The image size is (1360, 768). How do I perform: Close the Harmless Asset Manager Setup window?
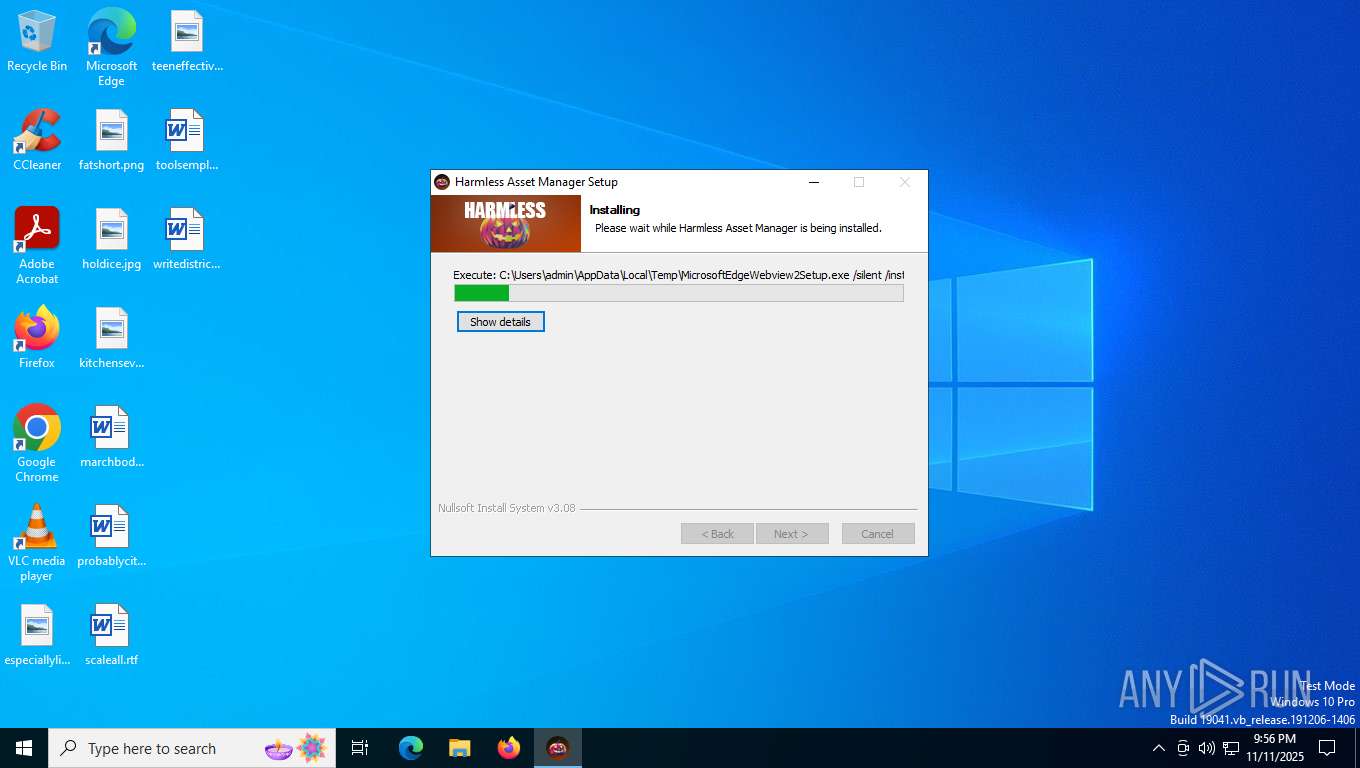(x=905, y=182)
